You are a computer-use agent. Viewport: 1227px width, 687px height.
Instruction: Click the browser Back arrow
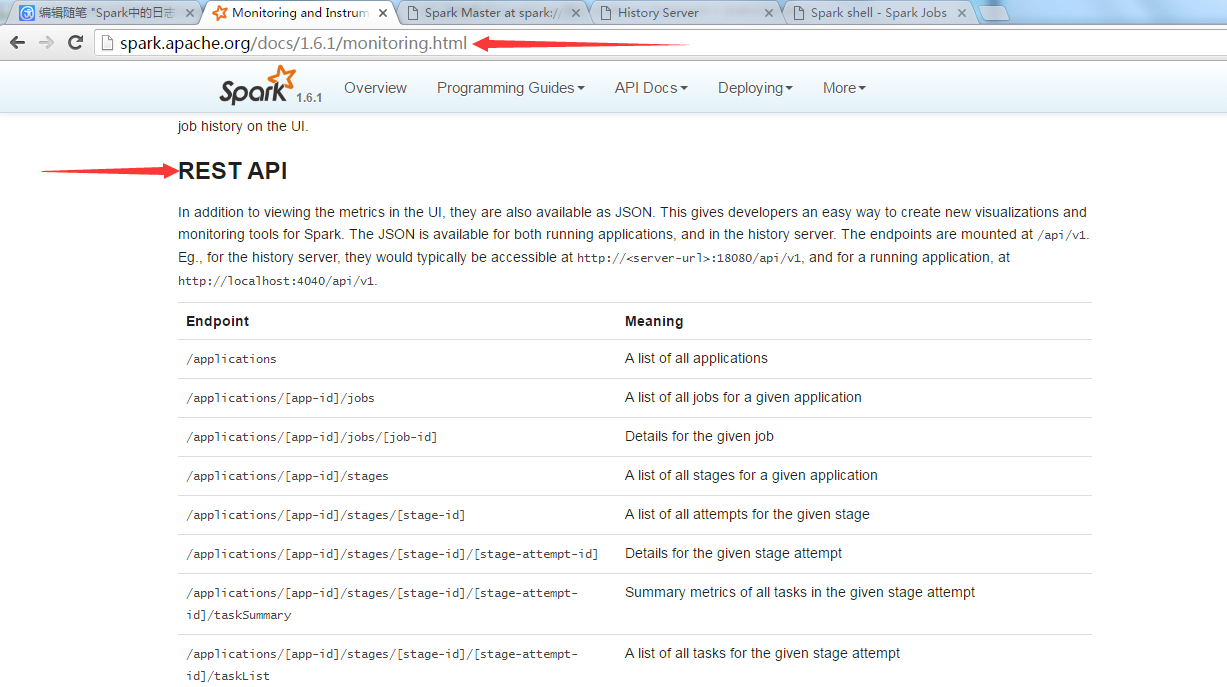point(17,43)
